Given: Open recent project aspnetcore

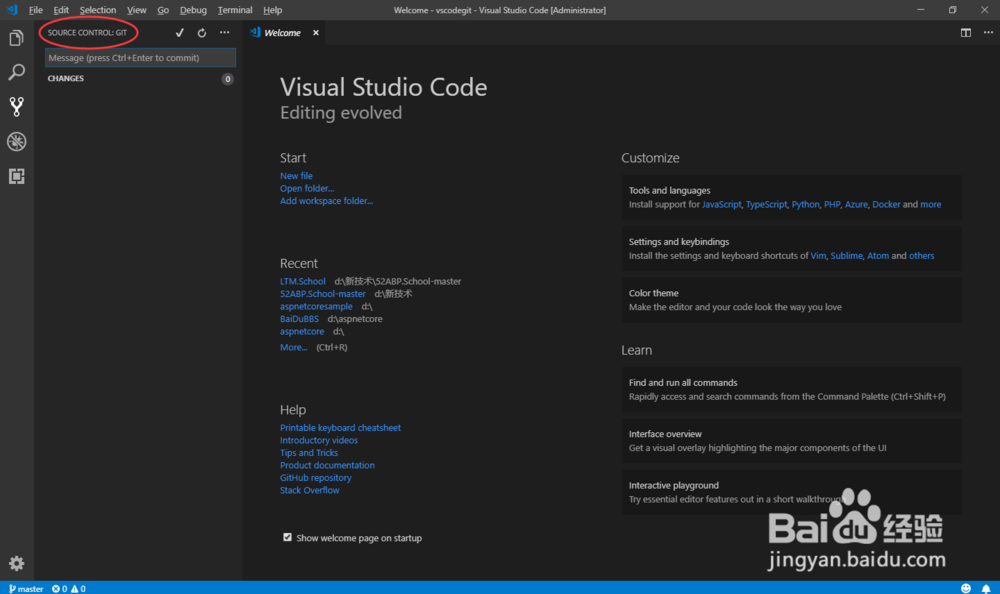Looking at the screenshot, I should [x=302, y=331].
